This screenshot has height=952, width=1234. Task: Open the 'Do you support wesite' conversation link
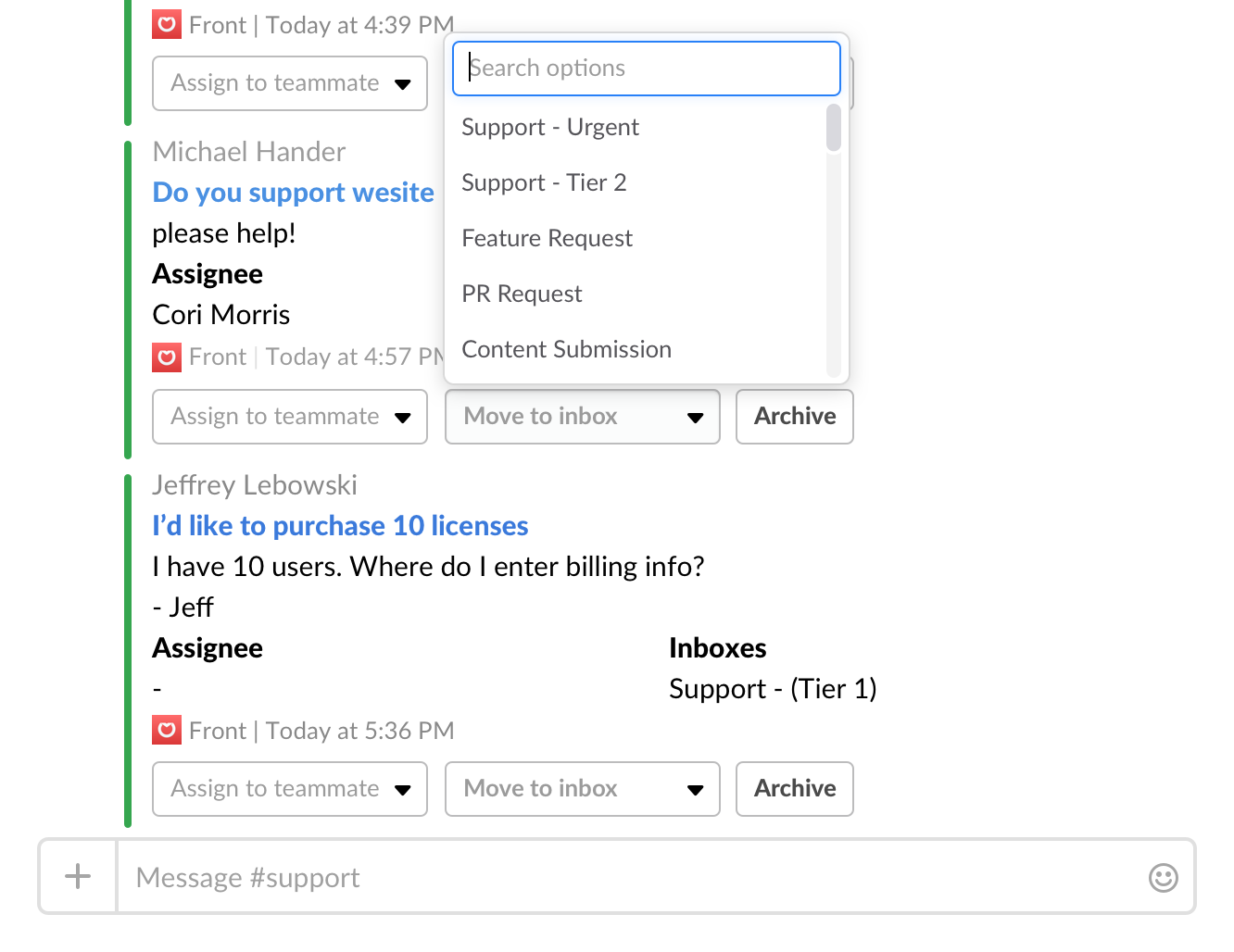point(293,192)
